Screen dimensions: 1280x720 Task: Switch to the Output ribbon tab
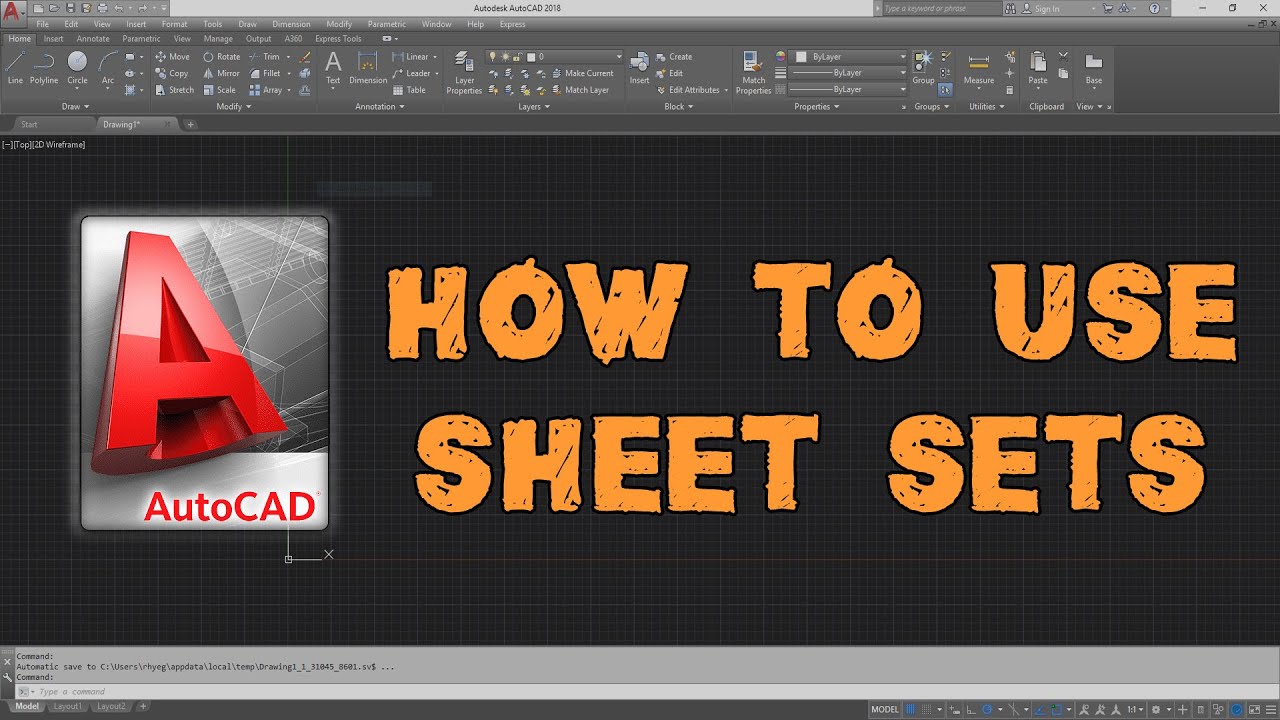click(x=258, y=39)
